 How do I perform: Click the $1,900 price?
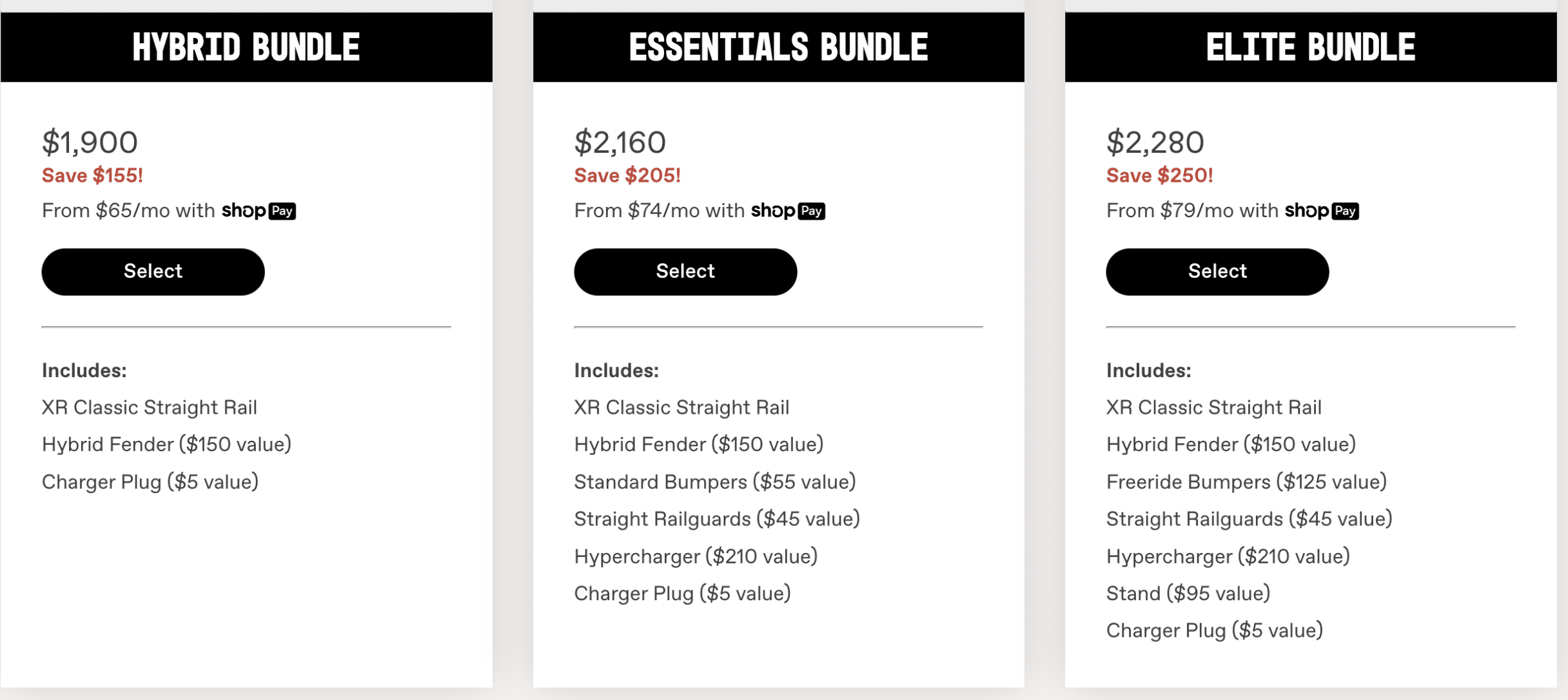click(90, 142)
